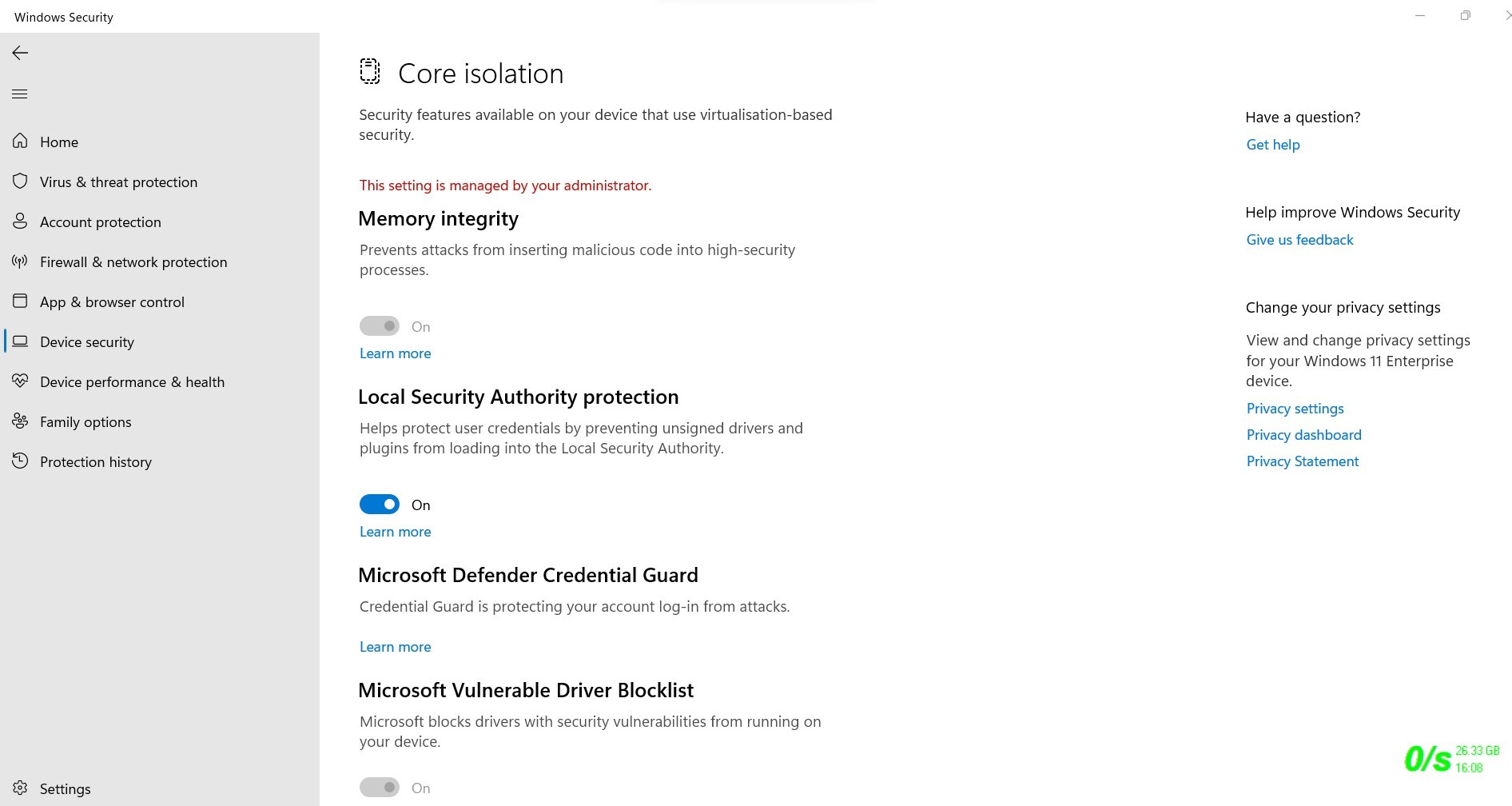This screenshot has width=1512, height=806.
Task: Toggle the Memory integrity switch
Action: 380,326
